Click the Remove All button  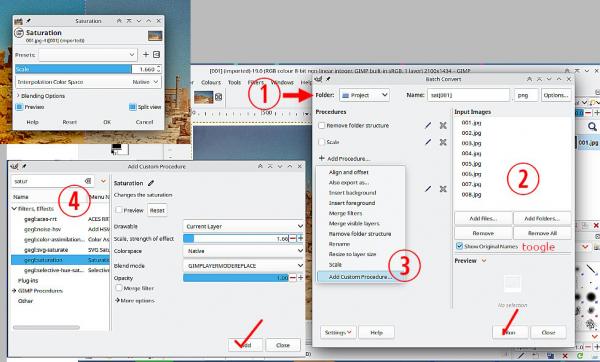click(542, 233)
